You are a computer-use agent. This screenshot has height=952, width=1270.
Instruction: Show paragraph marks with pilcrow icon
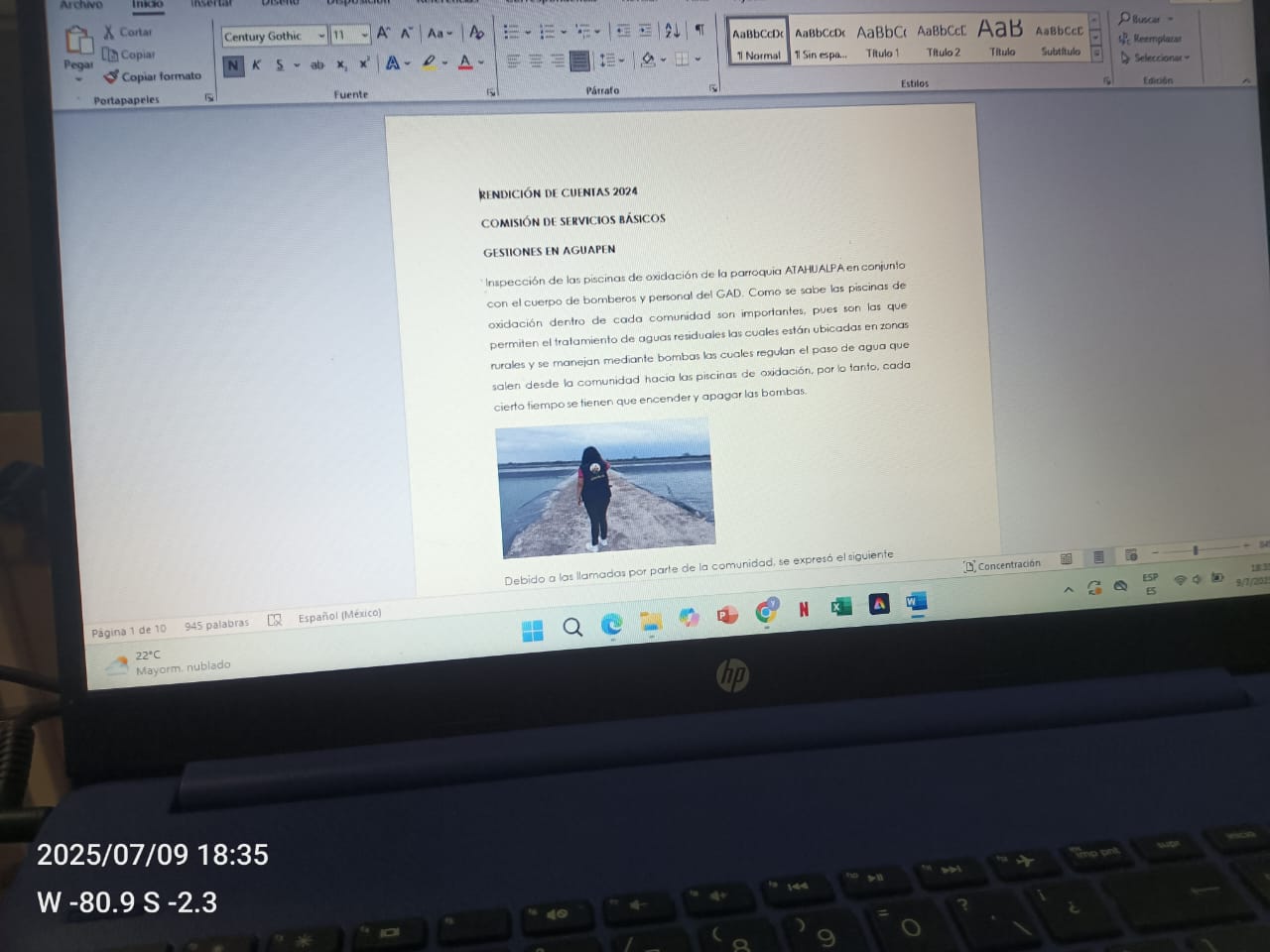click(699, 31)
